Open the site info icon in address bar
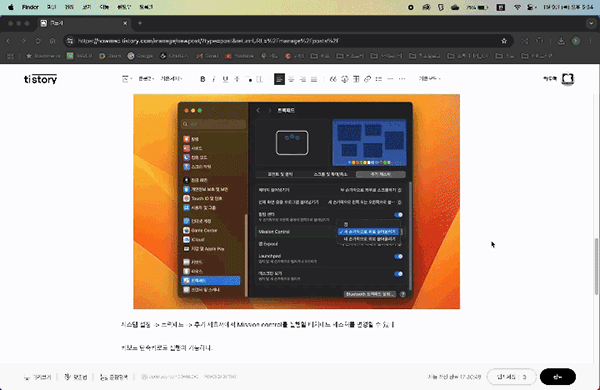Screen dimensions: 600x390 (70, 41)
